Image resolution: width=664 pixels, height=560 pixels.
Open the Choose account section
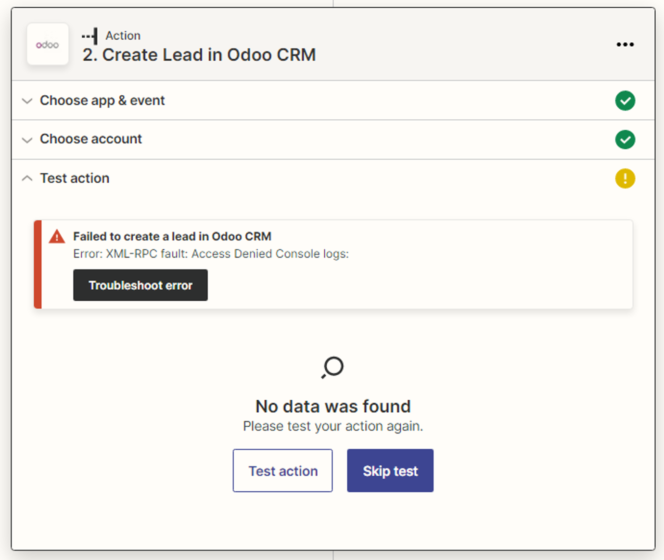coord(91,139)
